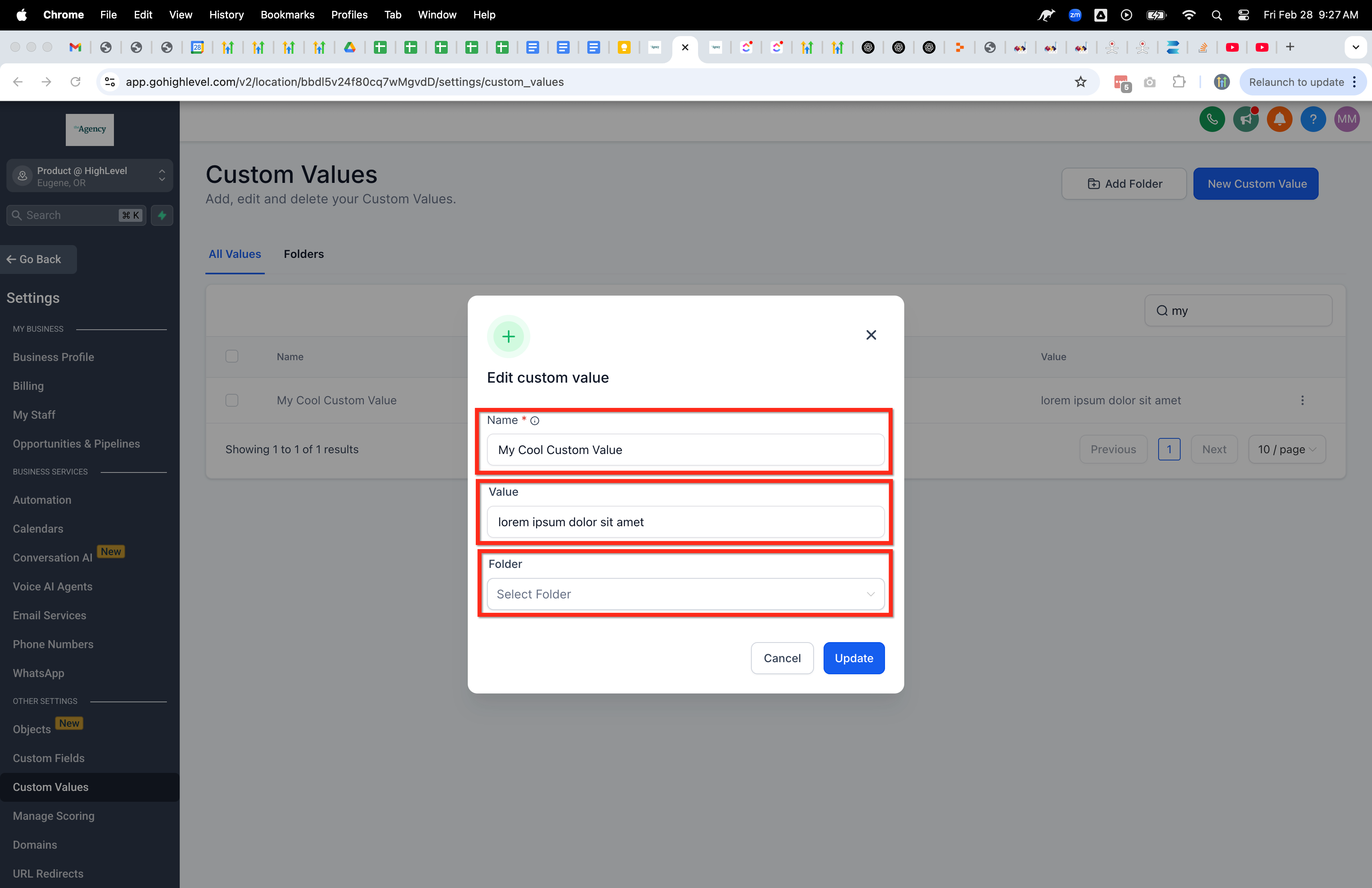Open the megaphone announcements icon
The height and width of the screenshot is (888, 1372).
[1246, 119]
